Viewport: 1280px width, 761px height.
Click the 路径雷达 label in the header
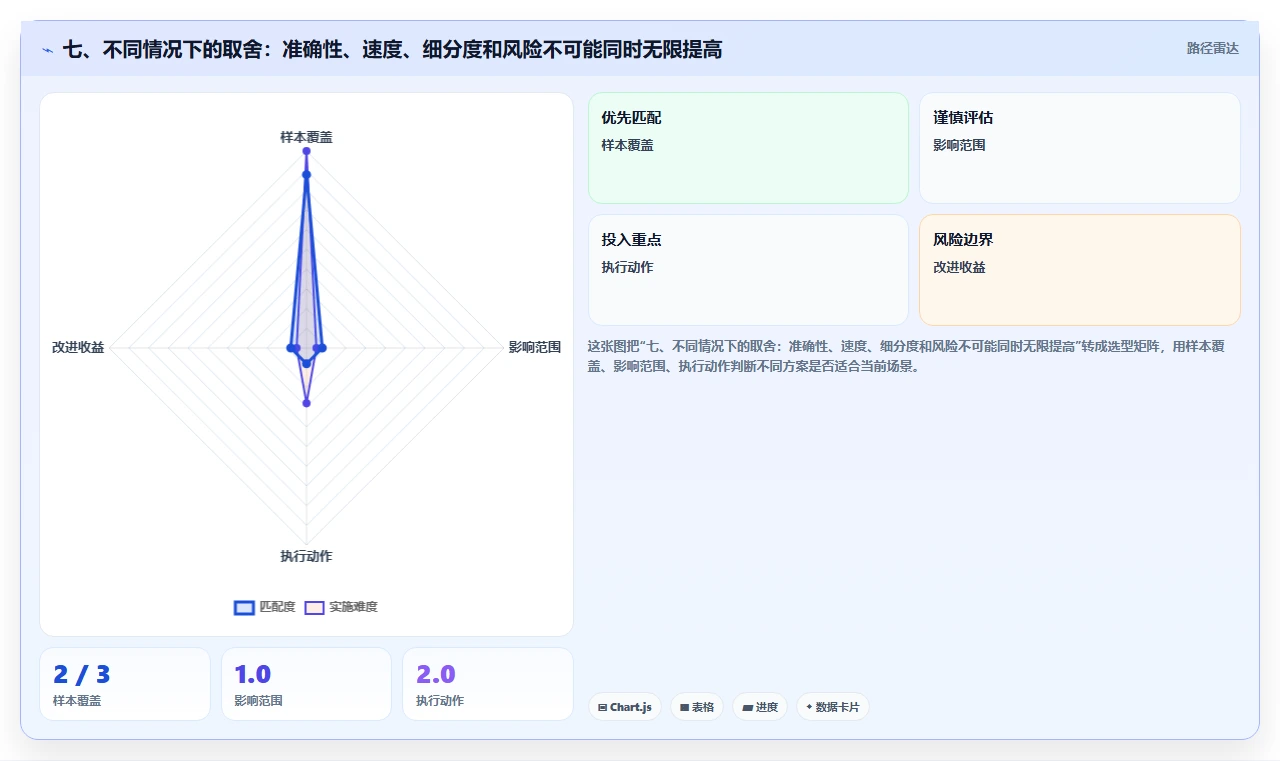(1213, 48)
